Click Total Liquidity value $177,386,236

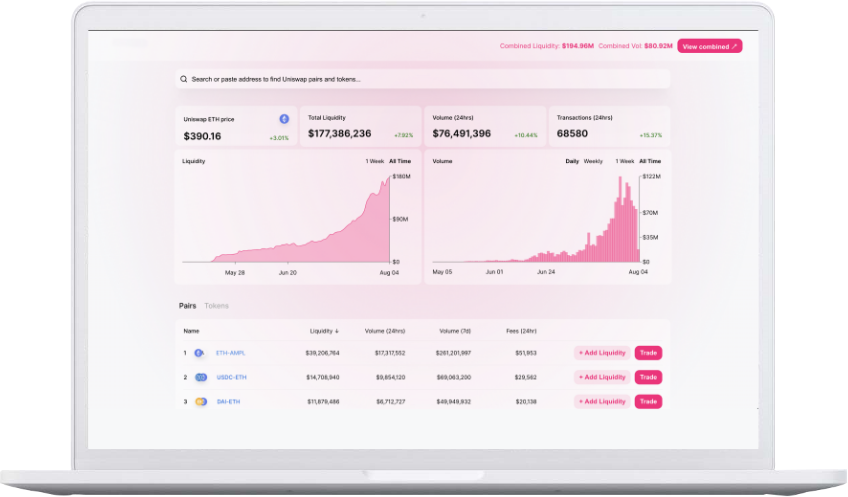pyautogui.click(x=340, y=134)
